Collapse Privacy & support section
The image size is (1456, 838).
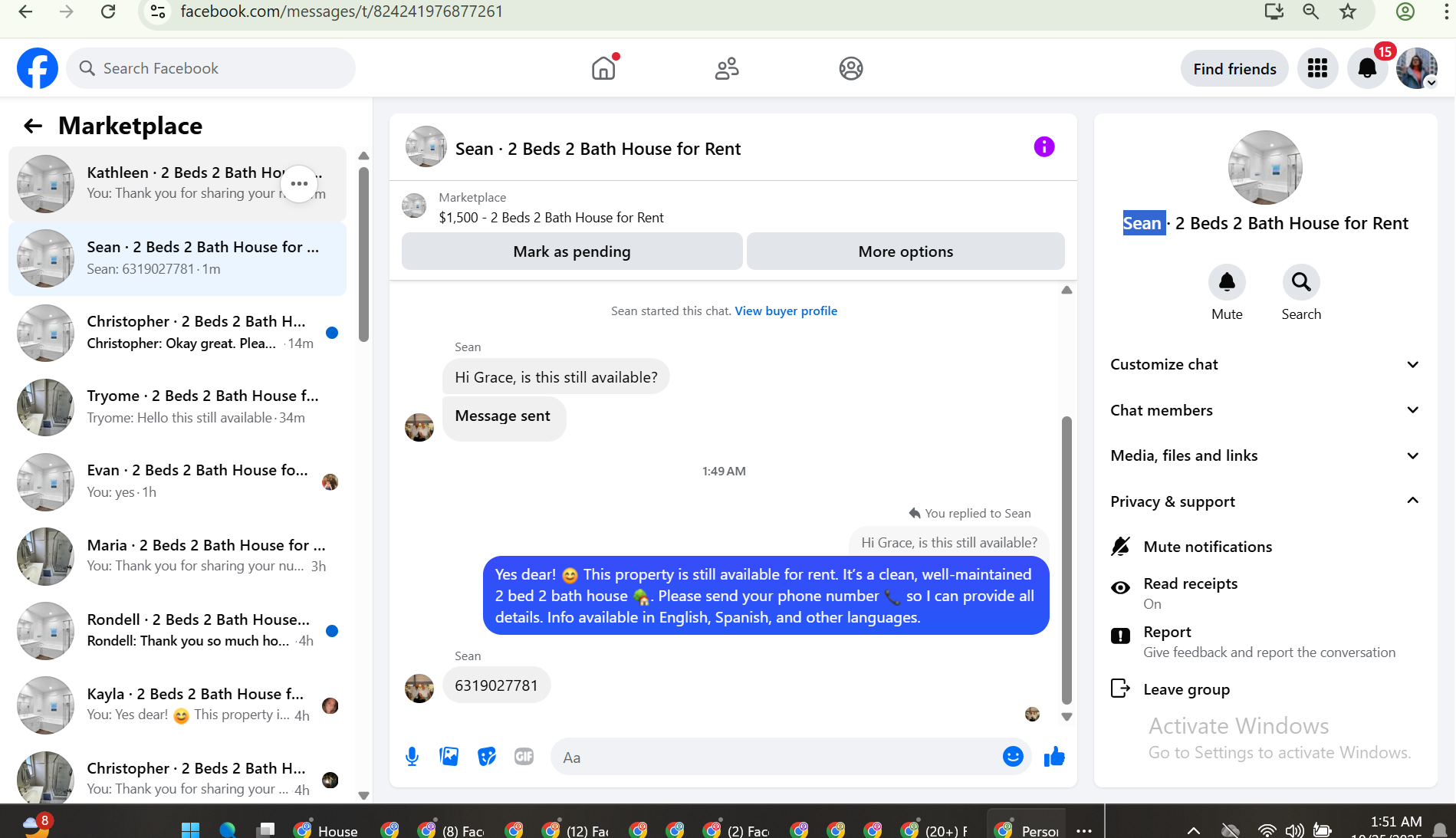[x=1265, y=501]
